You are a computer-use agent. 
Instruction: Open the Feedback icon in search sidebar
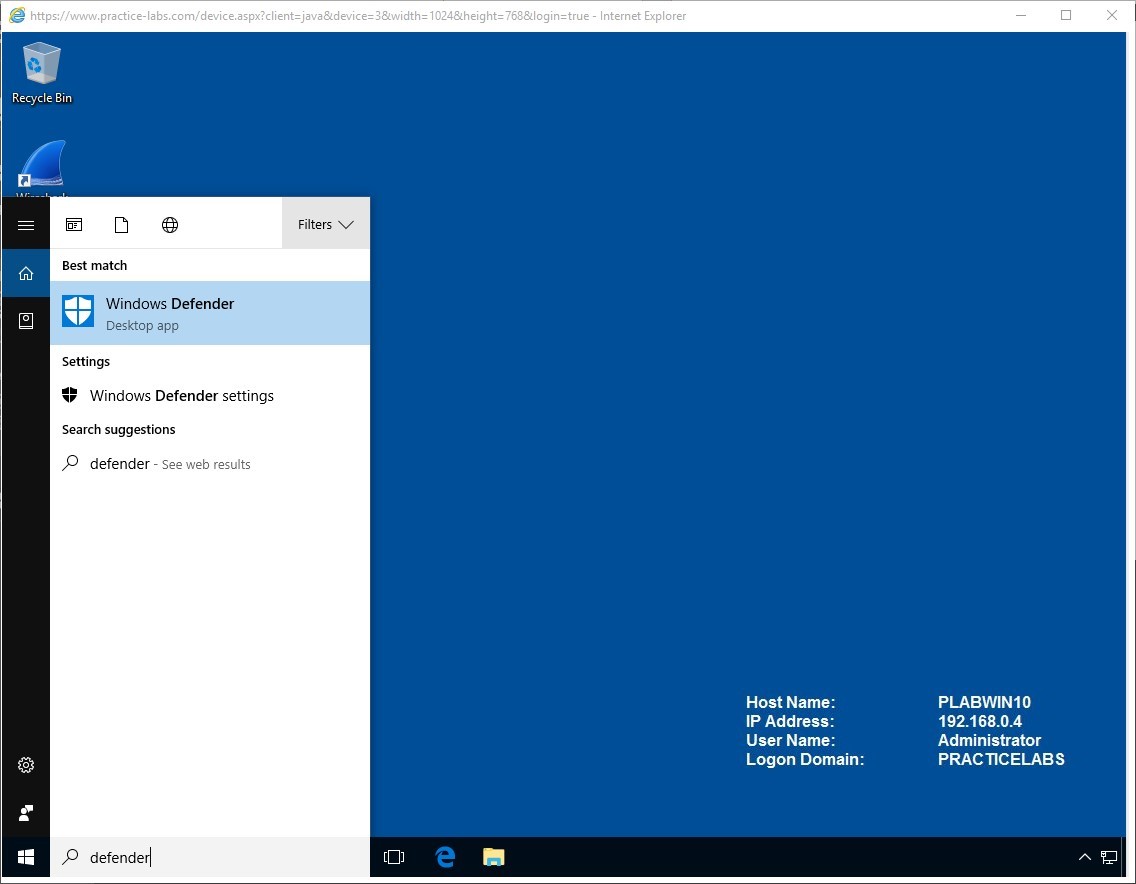(x=25, y=813)
